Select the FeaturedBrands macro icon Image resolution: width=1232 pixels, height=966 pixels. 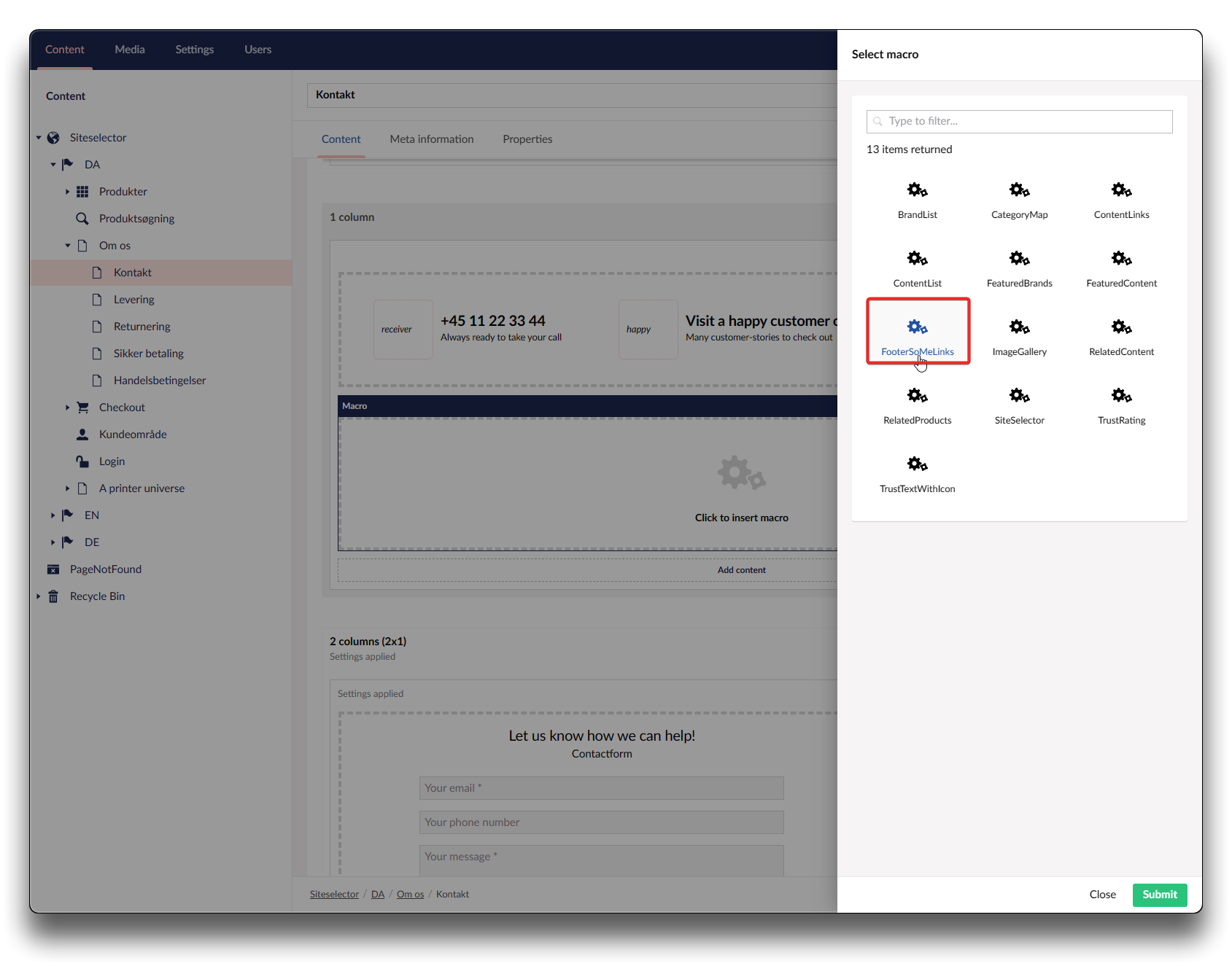(1019, 260)
